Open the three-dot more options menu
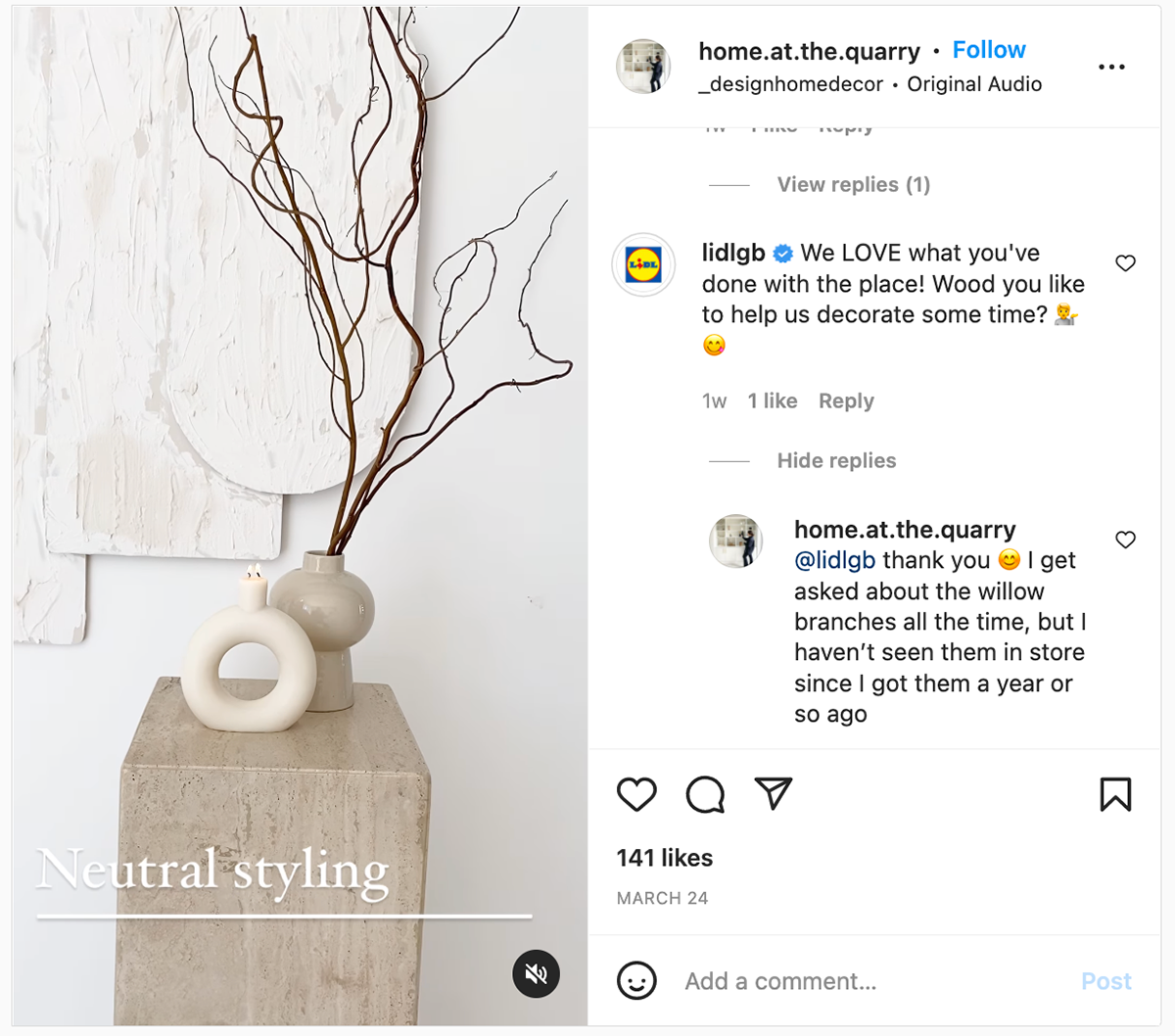 click(x=1111, y=67)
